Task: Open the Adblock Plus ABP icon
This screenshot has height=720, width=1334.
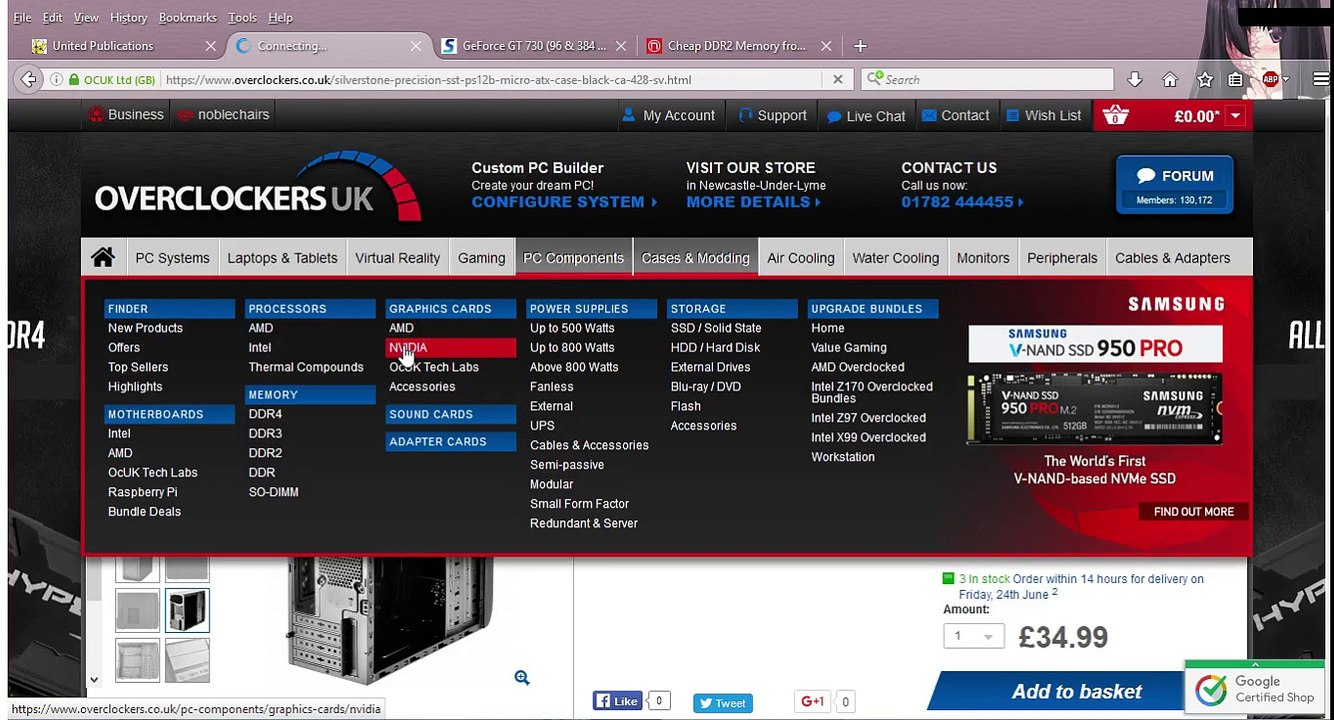Action: pyautogui.click(x=1270, y=80)
